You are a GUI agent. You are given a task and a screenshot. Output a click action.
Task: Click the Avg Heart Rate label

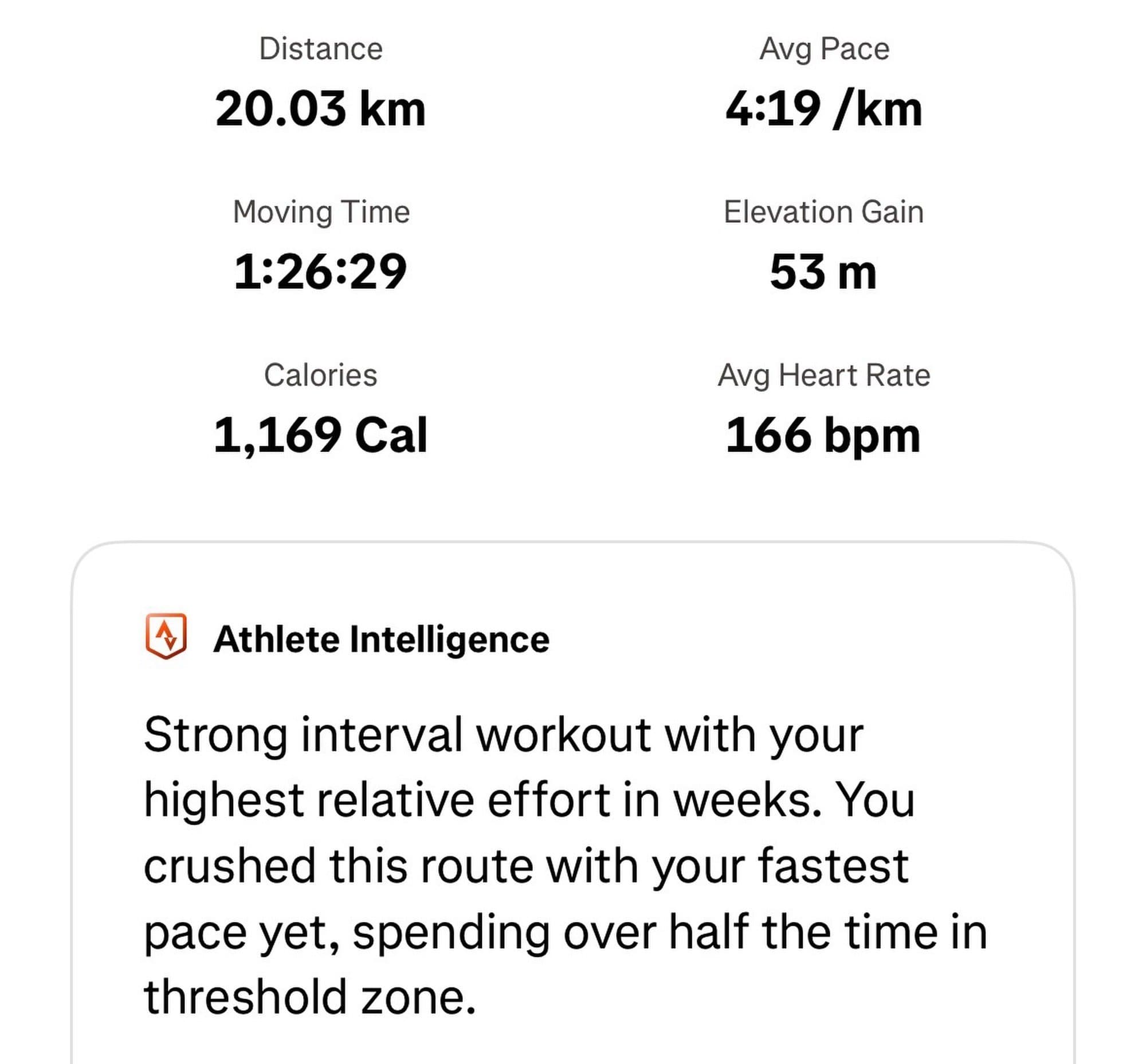[x=823, y=375]
